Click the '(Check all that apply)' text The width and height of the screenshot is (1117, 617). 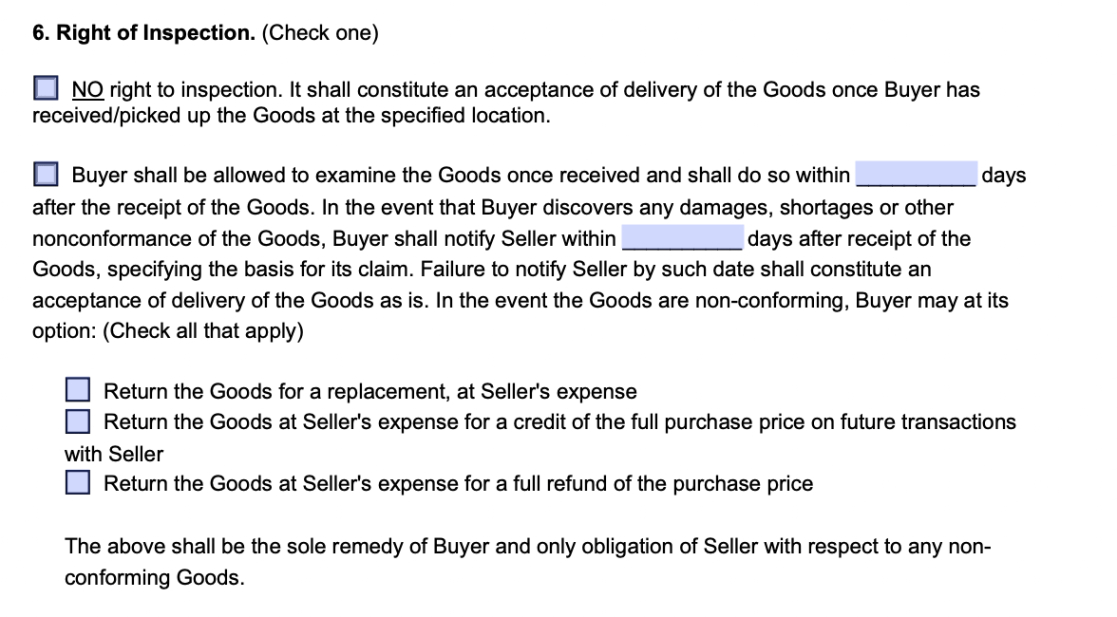[x=203, y=331]
